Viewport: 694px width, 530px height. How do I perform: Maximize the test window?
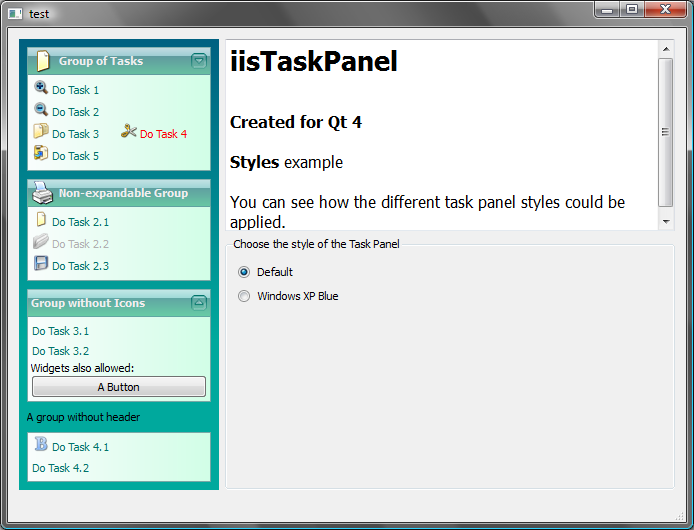632,9
